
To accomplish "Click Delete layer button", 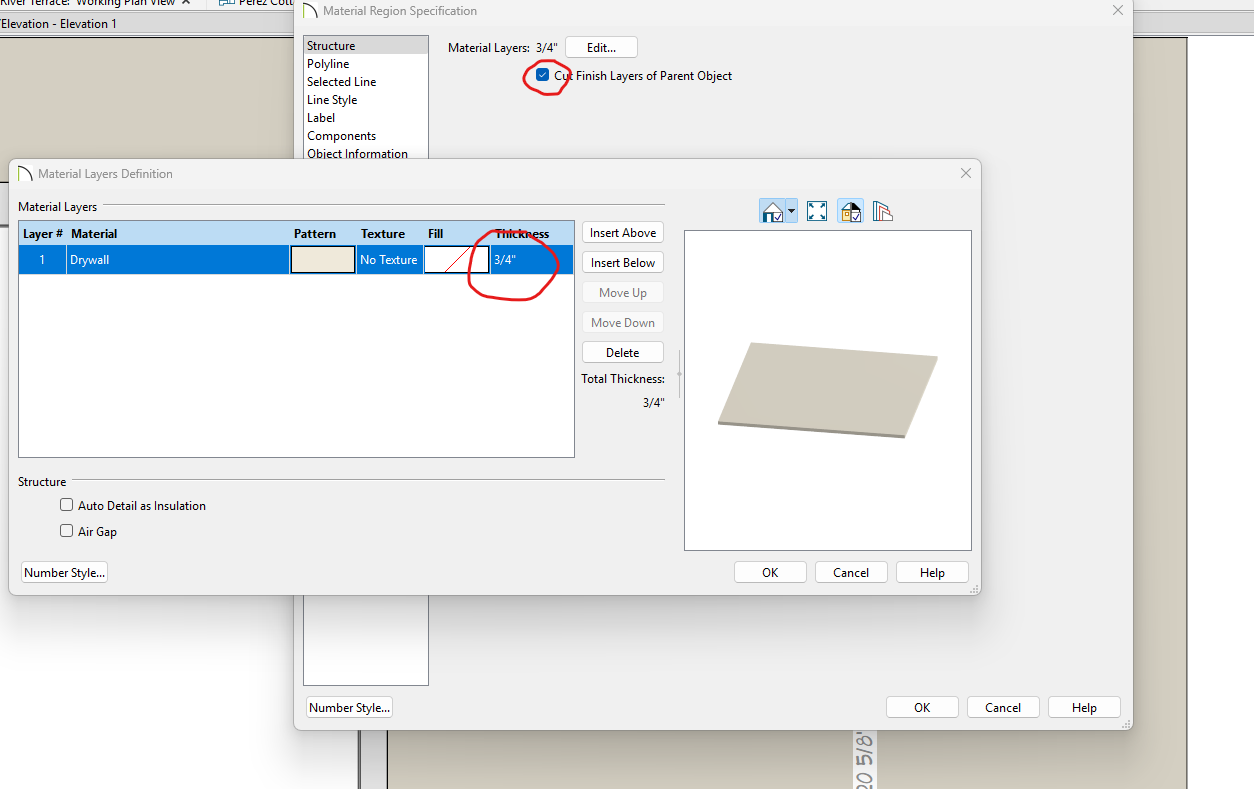I will [x=623, y=352].
